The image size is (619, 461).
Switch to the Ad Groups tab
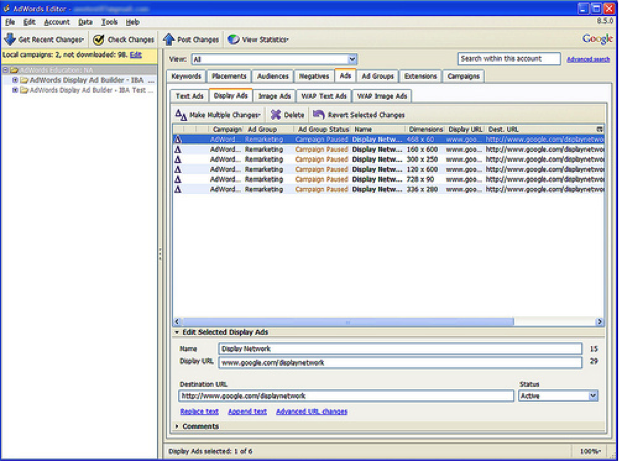(378, 76)
